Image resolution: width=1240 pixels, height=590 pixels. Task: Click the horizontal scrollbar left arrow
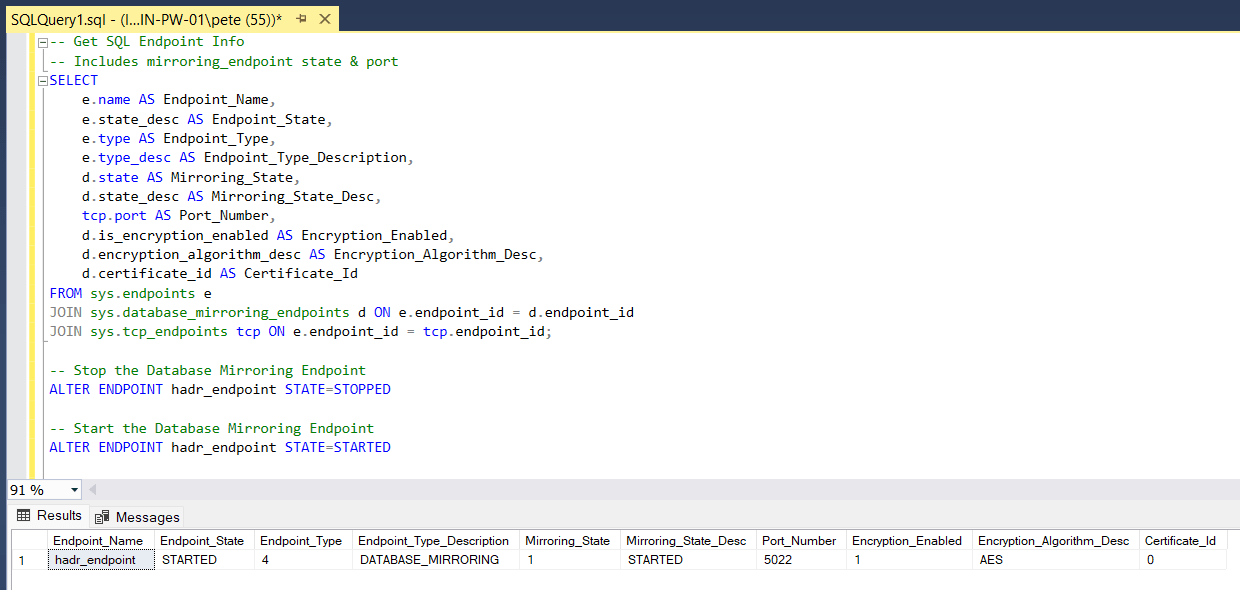tap(92, 490)
